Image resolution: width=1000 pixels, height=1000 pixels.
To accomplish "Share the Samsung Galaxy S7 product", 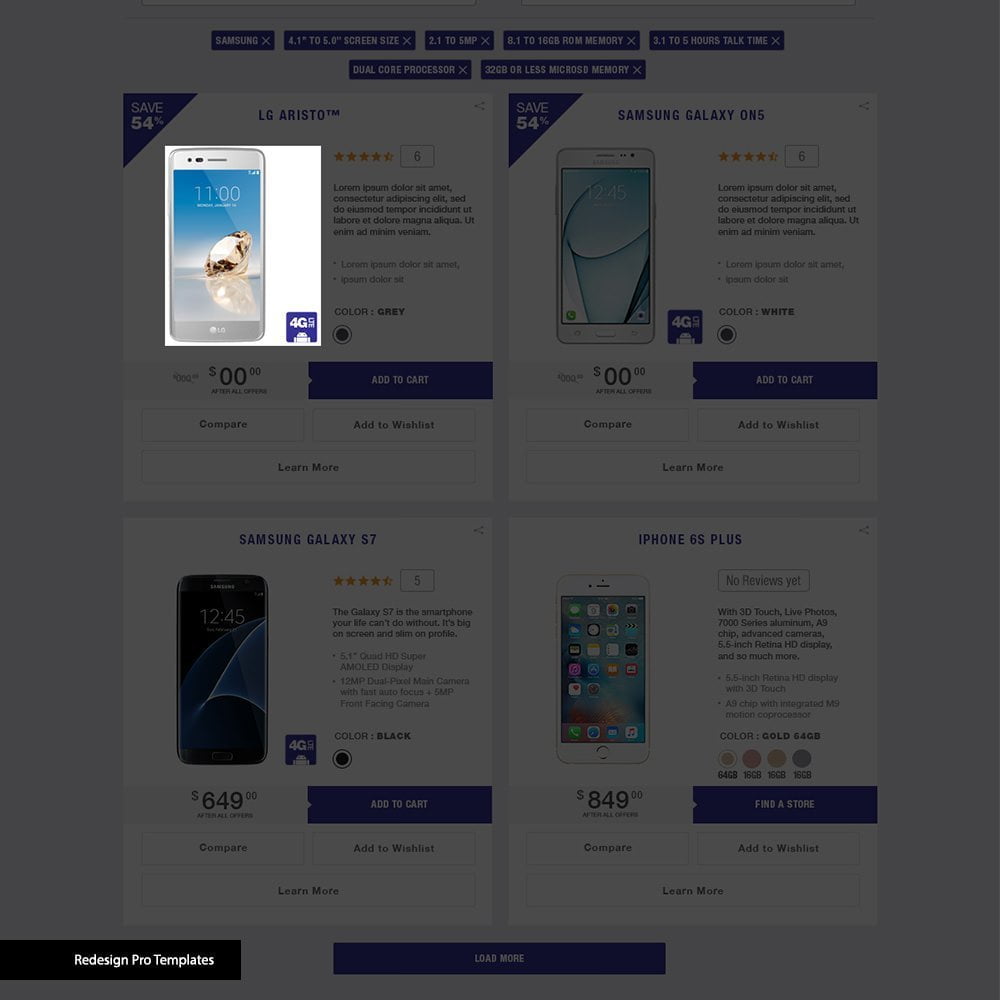I will coord(478,530).
